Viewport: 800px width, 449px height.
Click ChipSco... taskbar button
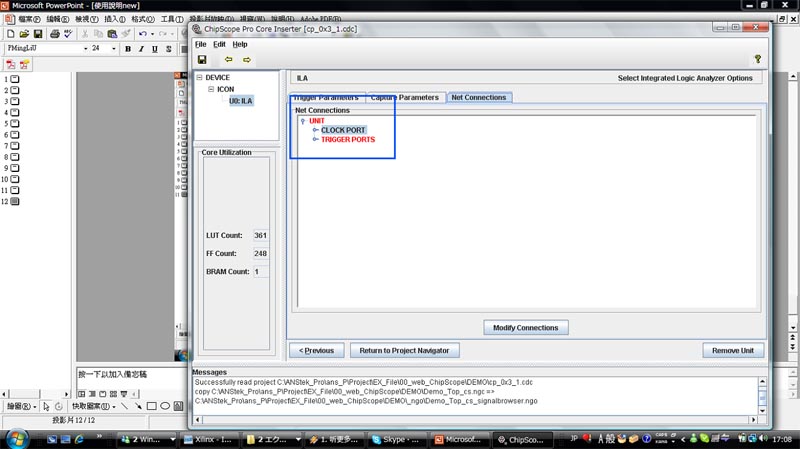click(521, 439)
